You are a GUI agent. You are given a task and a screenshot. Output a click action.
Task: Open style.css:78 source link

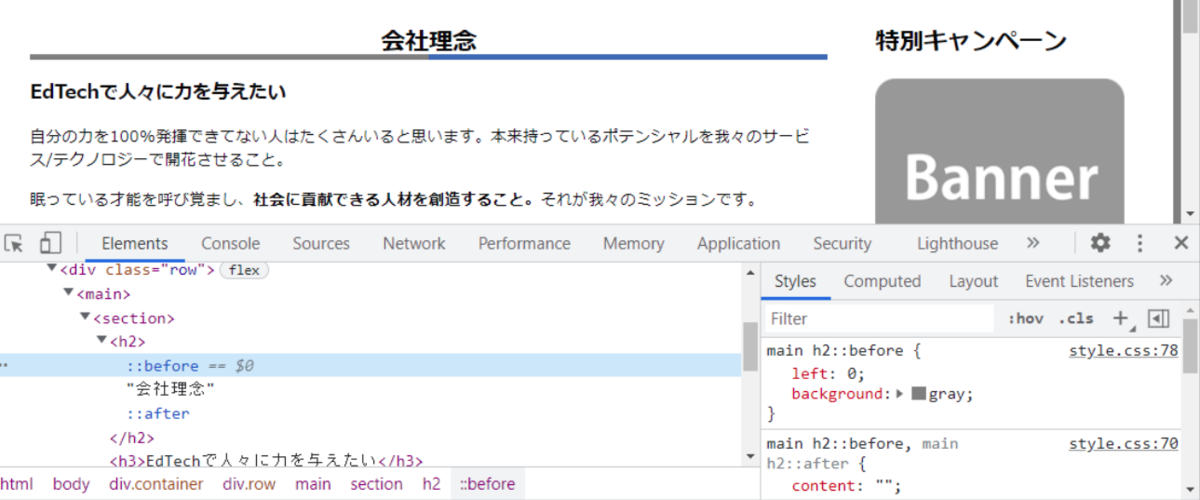1123,351
